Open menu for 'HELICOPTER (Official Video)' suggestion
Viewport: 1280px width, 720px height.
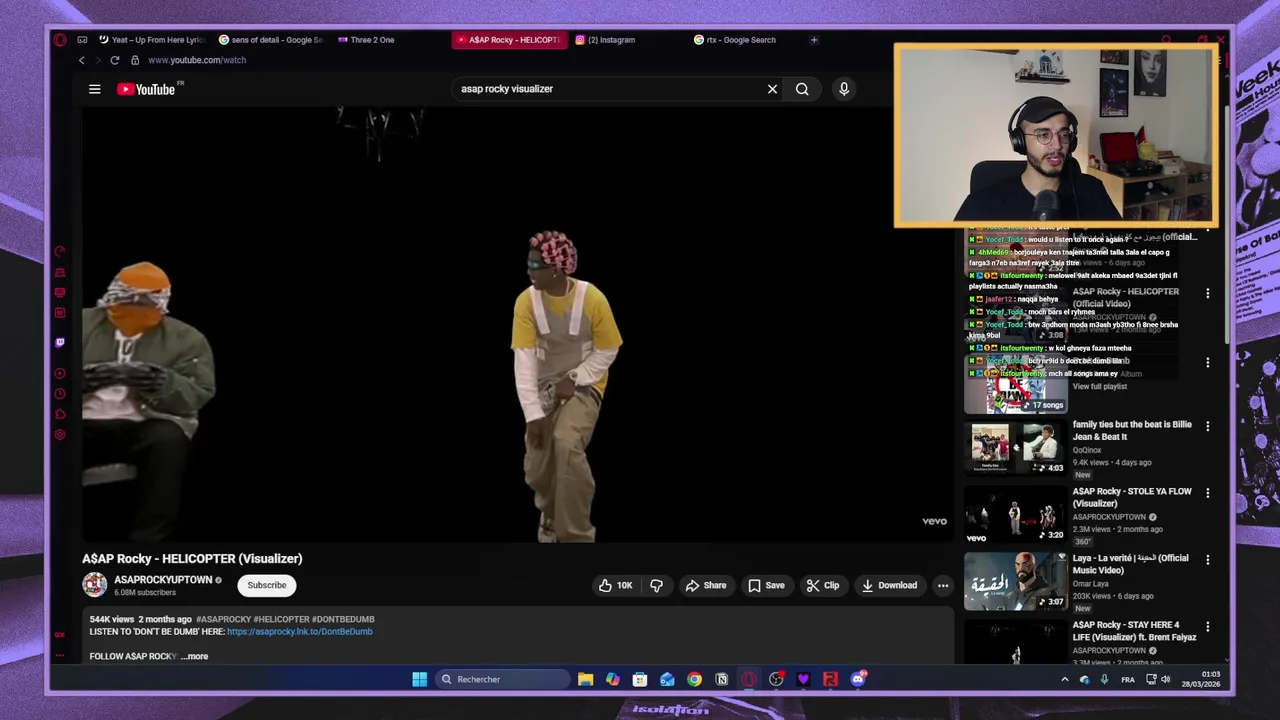coord(1207,294)
